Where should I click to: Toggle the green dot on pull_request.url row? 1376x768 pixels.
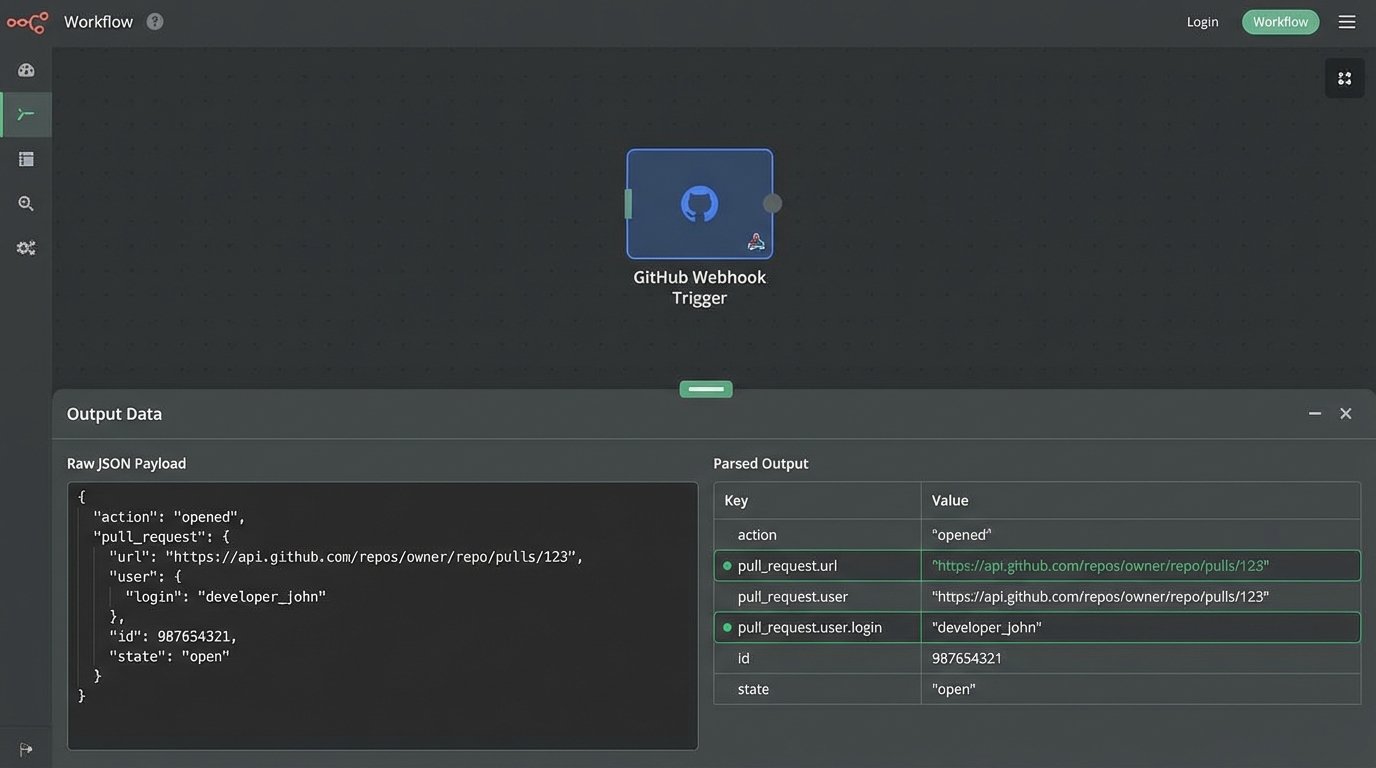click(726, 565)
